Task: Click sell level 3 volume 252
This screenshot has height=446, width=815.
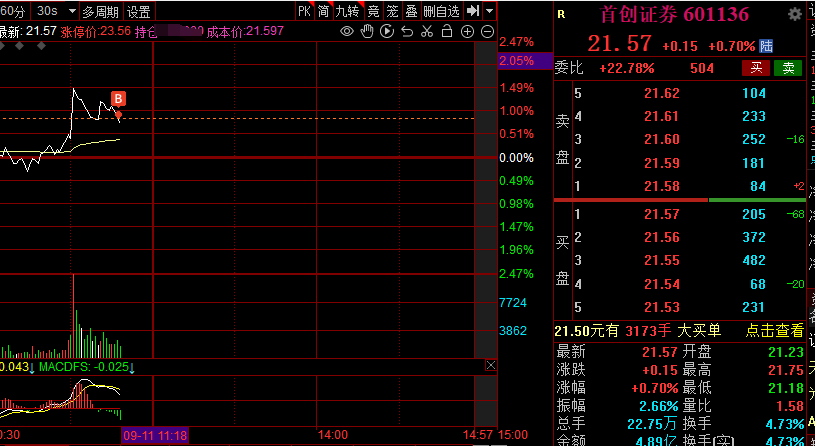Action: point(754,139)
